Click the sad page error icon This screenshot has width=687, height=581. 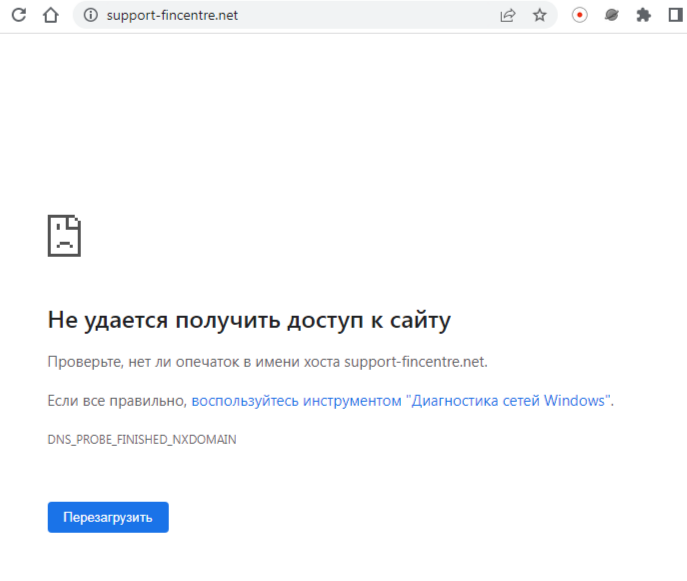point(64,236)
